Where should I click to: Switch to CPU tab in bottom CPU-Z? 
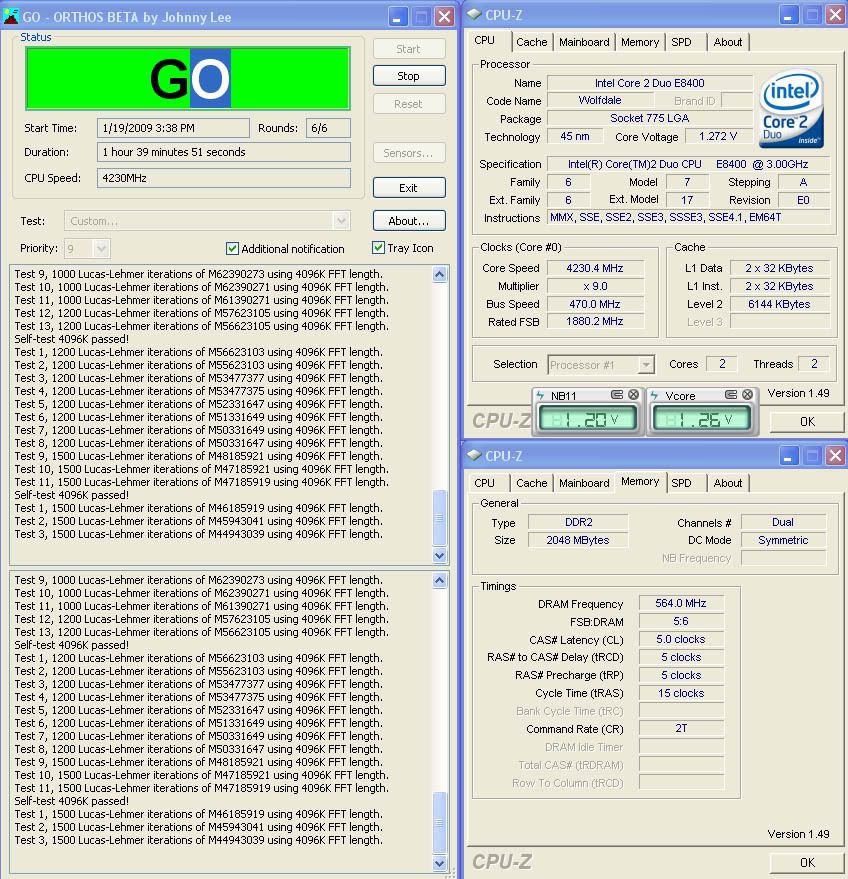[484, 483]
